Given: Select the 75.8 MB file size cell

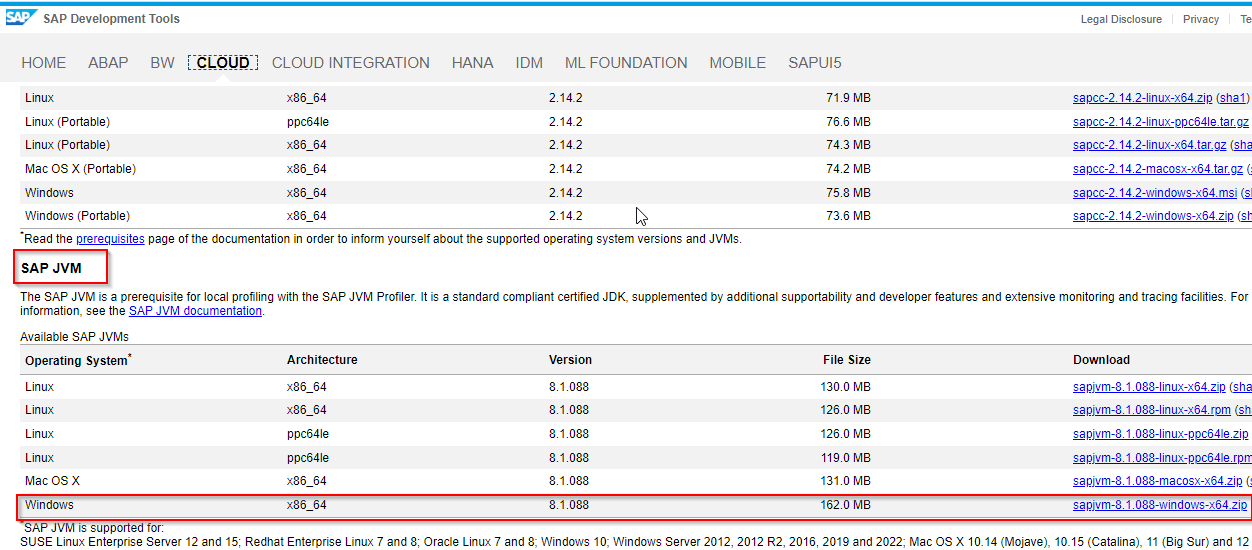Looking at the screenshot, I should pos(848,193).
